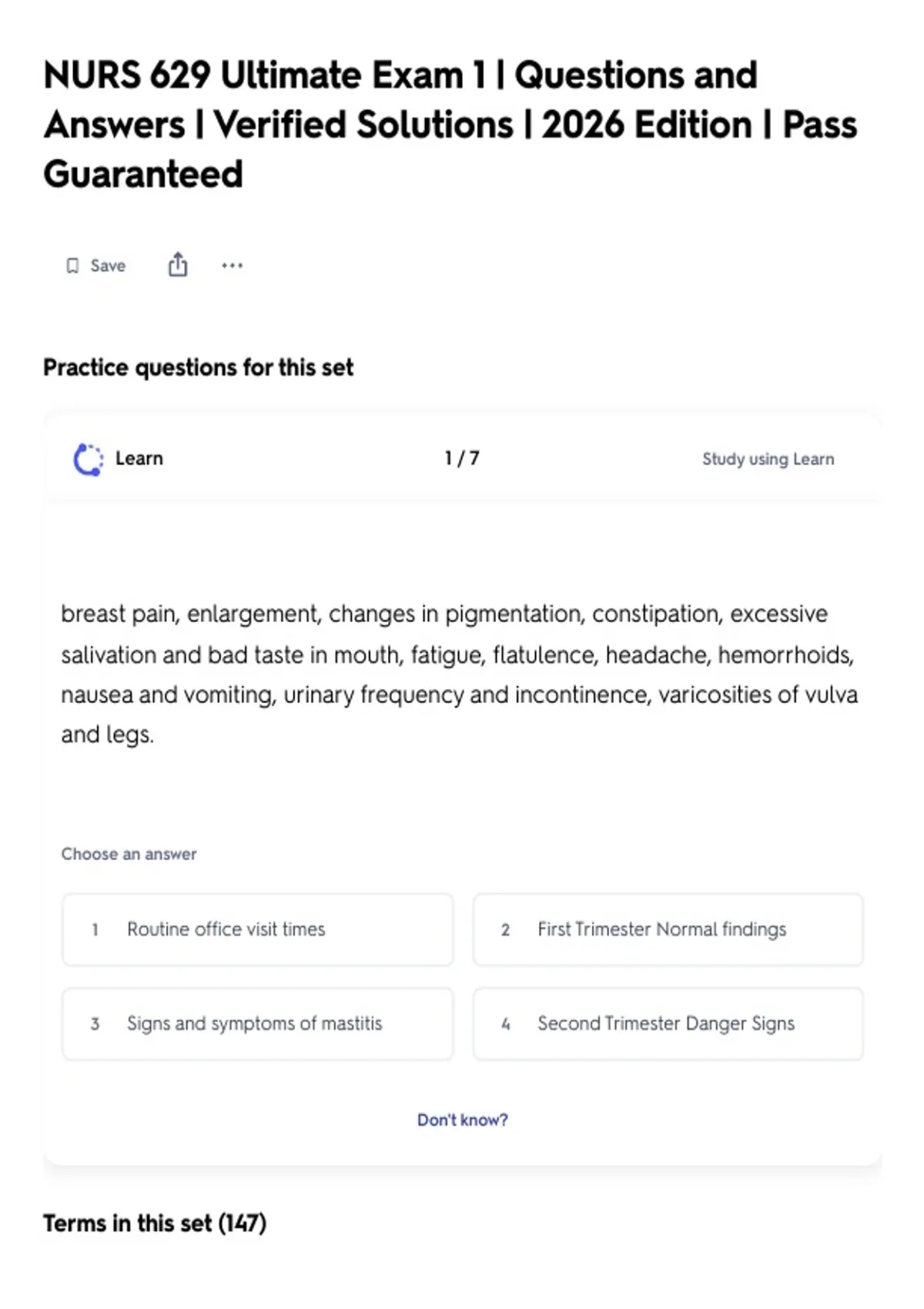Click the bookmark Save icon

(x=72, y=266)
